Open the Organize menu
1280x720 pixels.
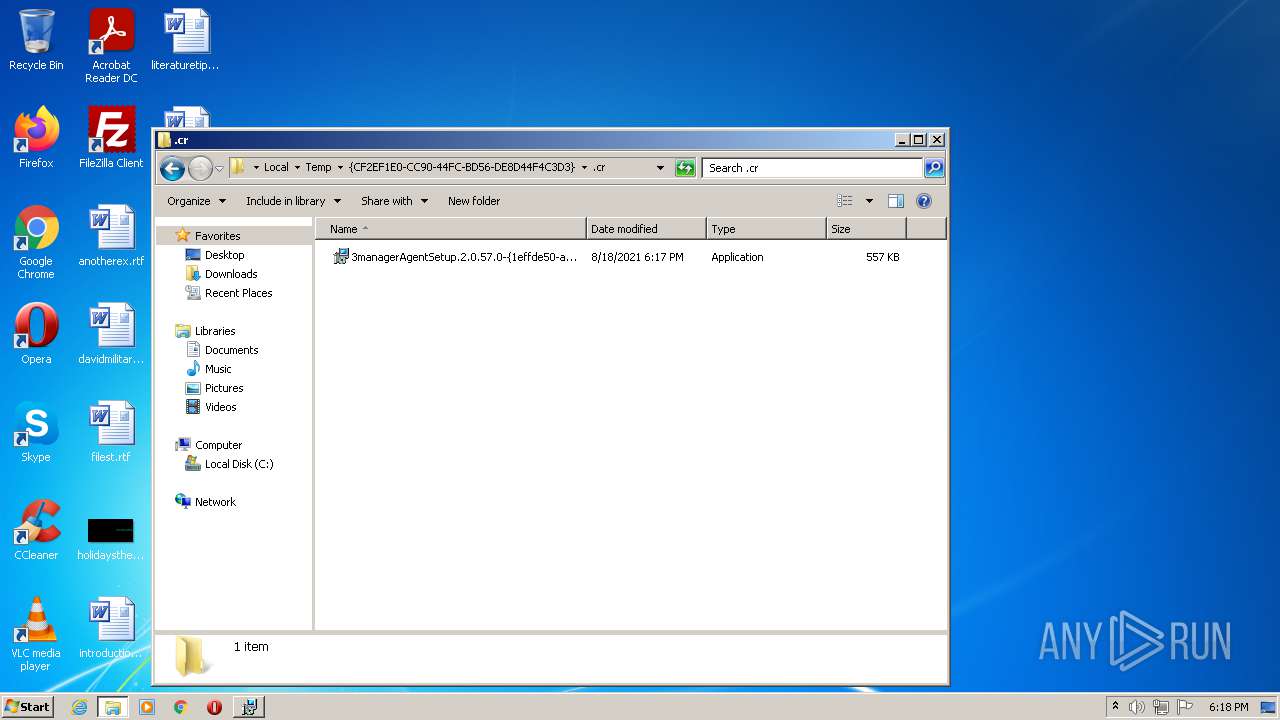pyautogui.click(x=196, y=201)
